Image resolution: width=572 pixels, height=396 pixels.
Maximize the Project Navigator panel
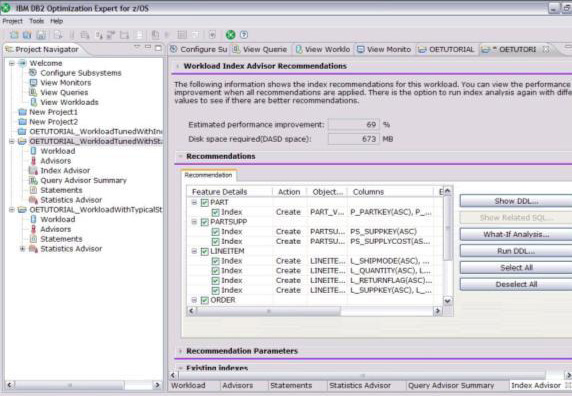pyautogui.click(x=158, y=48)
